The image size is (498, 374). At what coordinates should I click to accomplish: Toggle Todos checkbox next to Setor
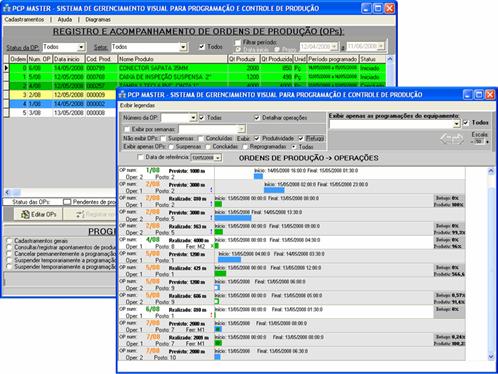202,47
